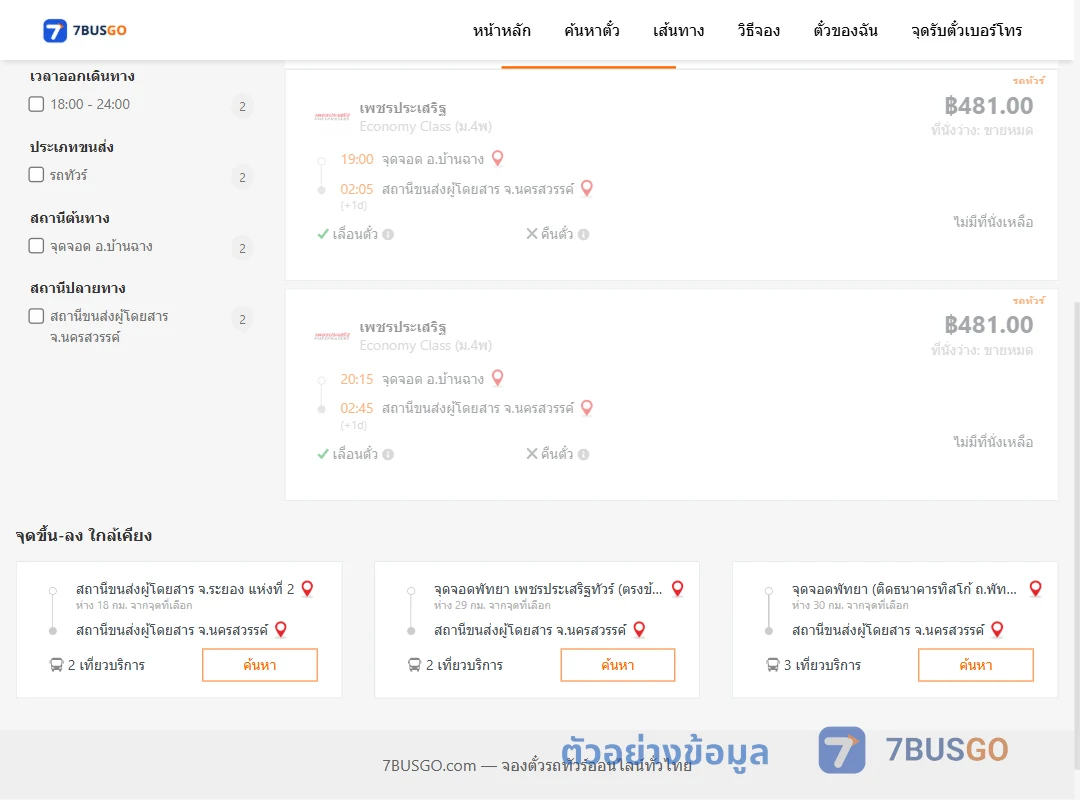Click map pin beside สถานีขนส่งผู้โดยสาร จ.ระยอง แห่งที่ 2
This screenshot has height=800, width=1080.
click(x=307, y=588)
